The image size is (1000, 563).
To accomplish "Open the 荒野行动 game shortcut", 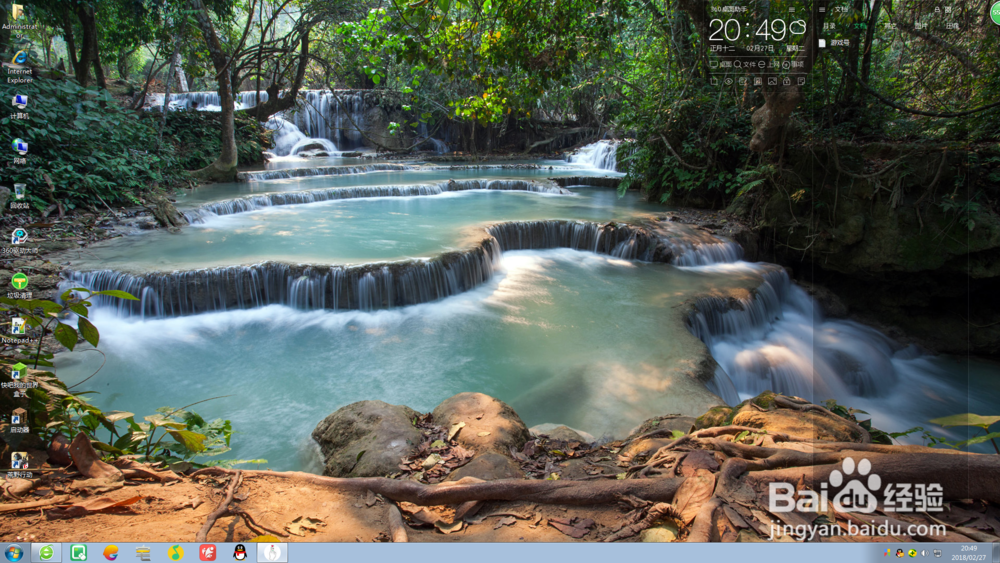I will (19, 465).
